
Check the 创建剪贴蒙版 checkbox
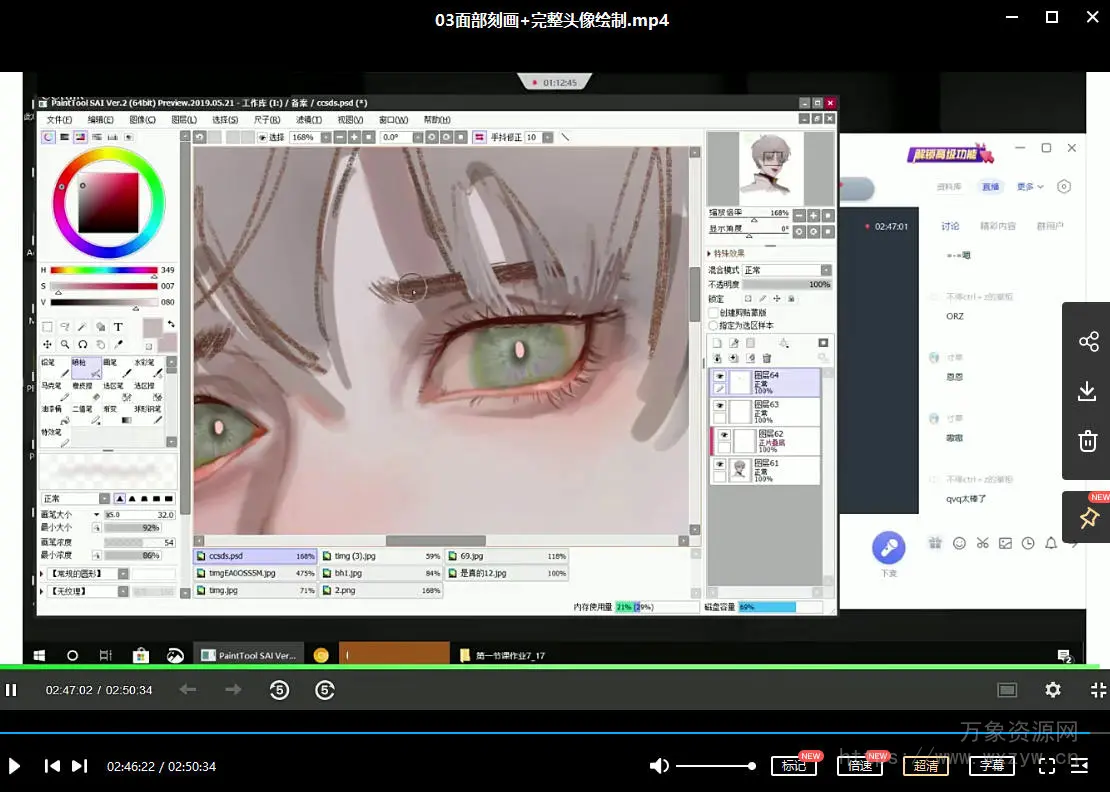(x=713, y=312)
